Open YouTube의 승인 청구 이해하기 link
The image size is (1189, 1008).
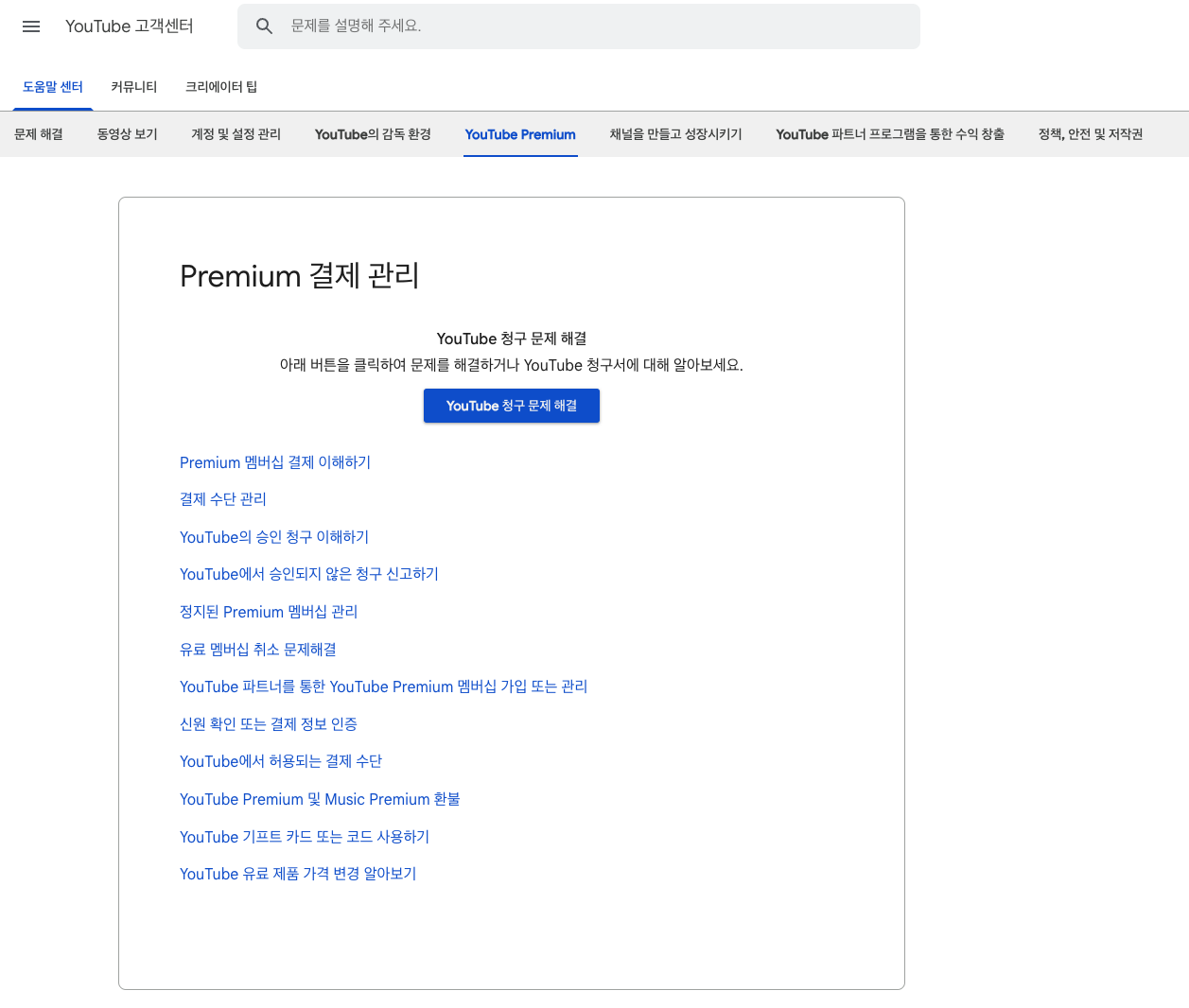(x=274, y=537)
